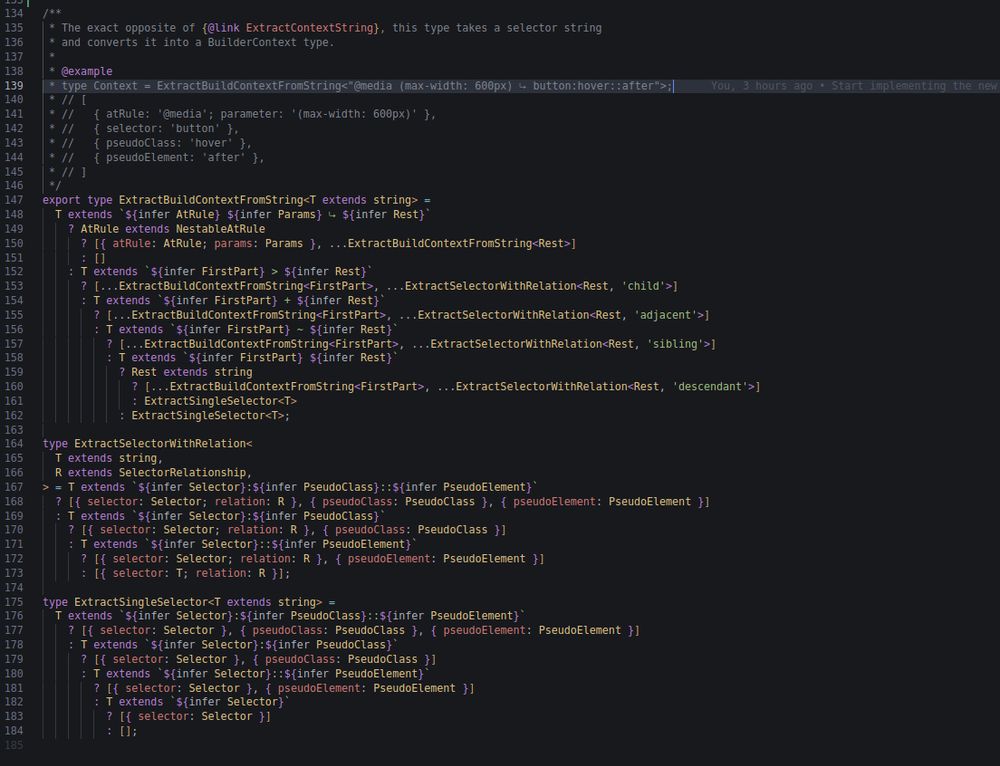Click line number 139 in the gutter
1000x766 pixels.
[x=13, y=85]
